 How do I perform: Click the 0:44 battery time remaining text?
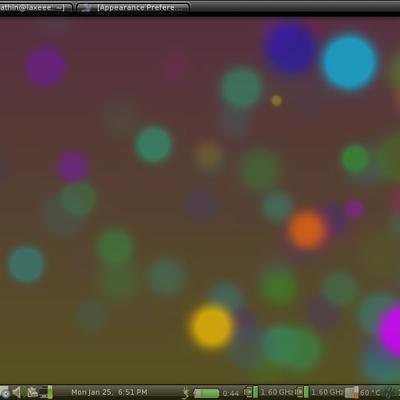231,393
